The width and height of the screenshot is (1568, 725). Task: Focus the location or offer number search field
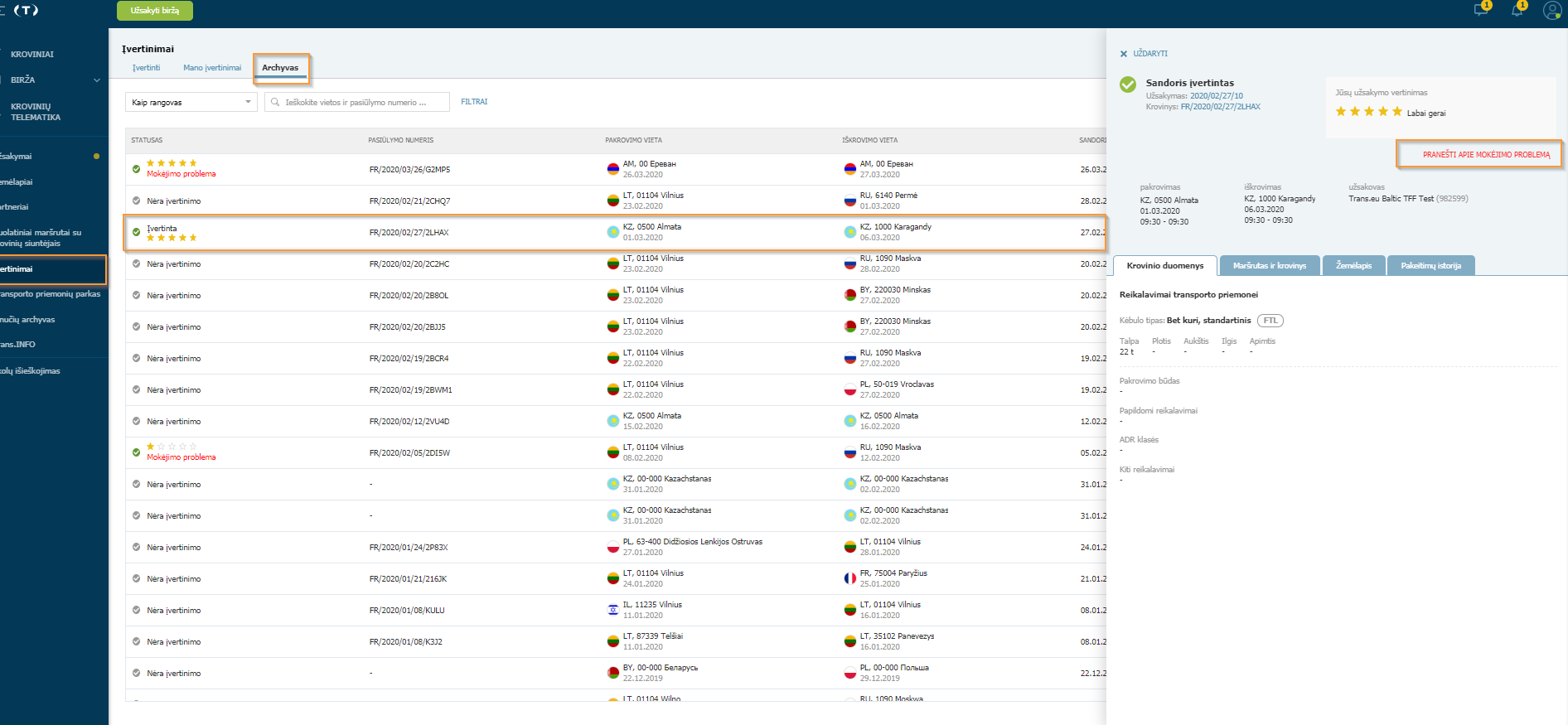356,102
